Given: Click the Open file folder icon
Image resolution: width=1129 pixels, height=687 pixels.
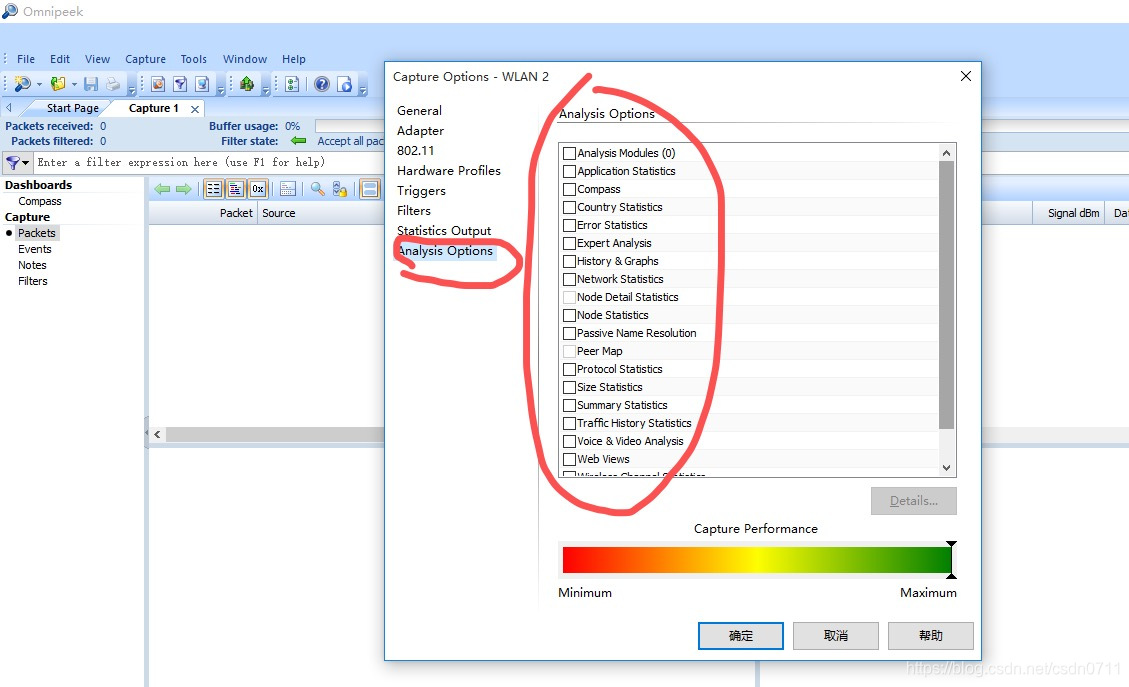Looking at the screenshot, I should pos(58,84).
